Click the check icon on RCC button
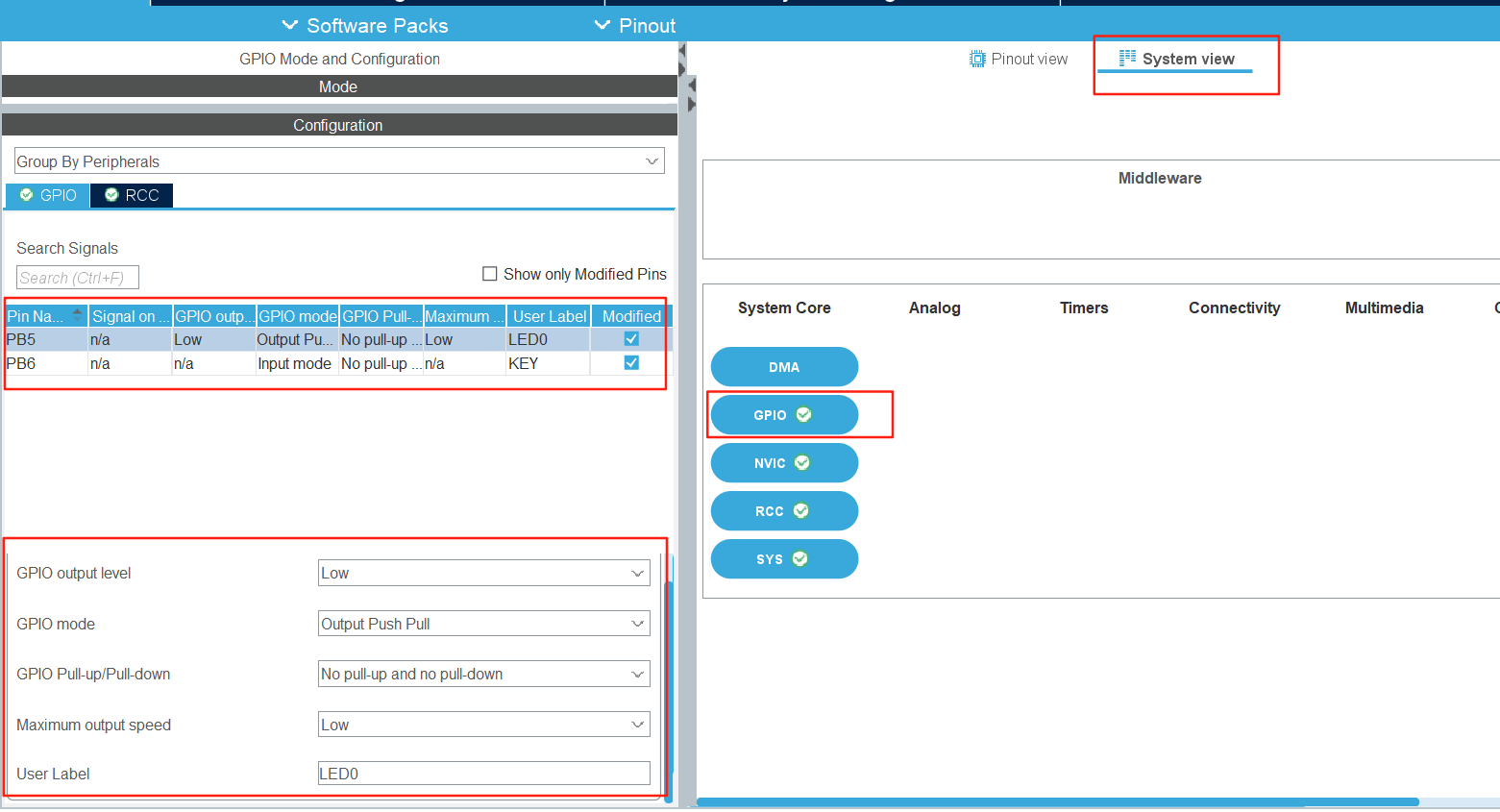1500x812 pixels. point(801,511)
